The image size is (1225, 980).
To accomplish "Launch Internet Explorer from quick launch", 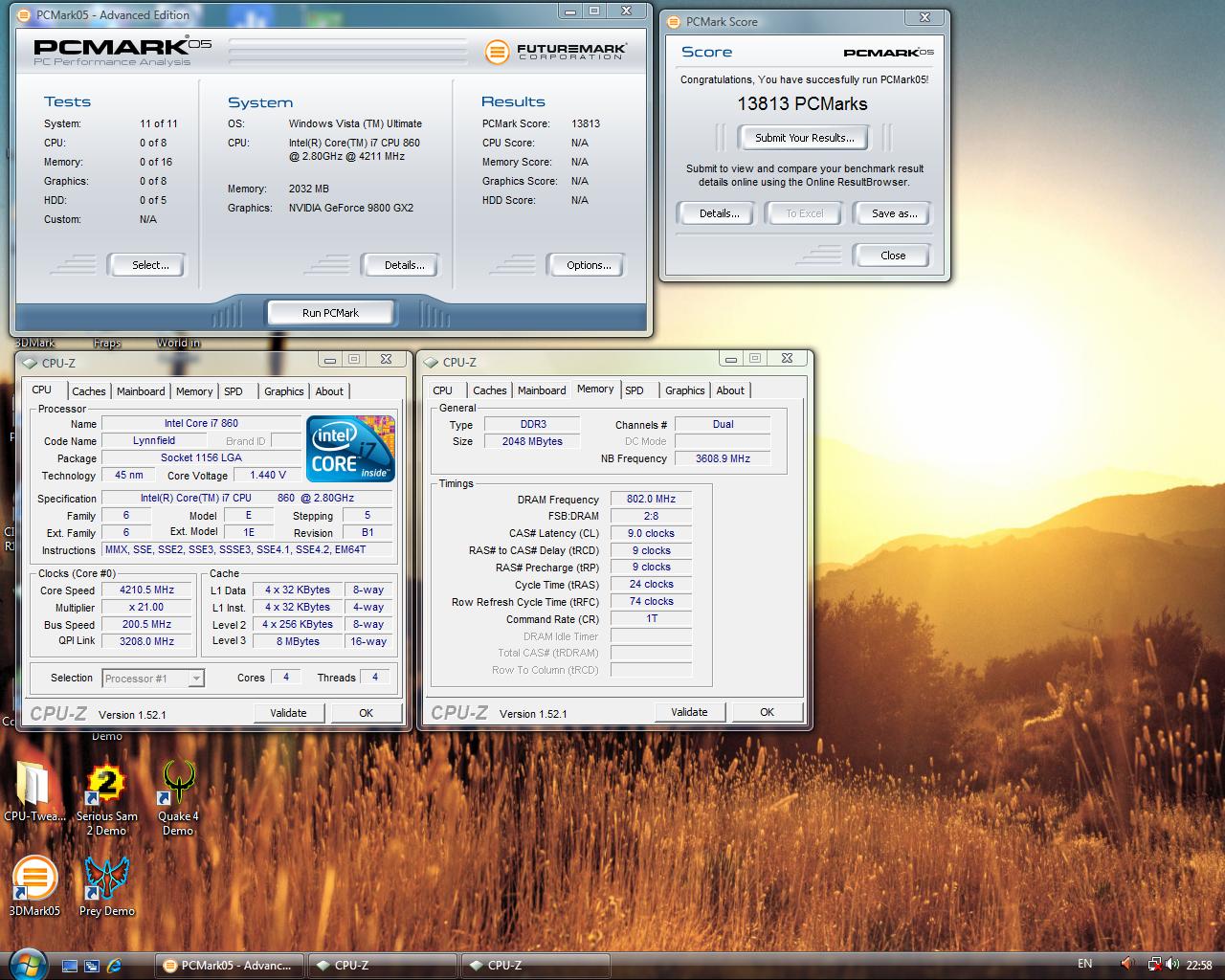I will [114, 966].
